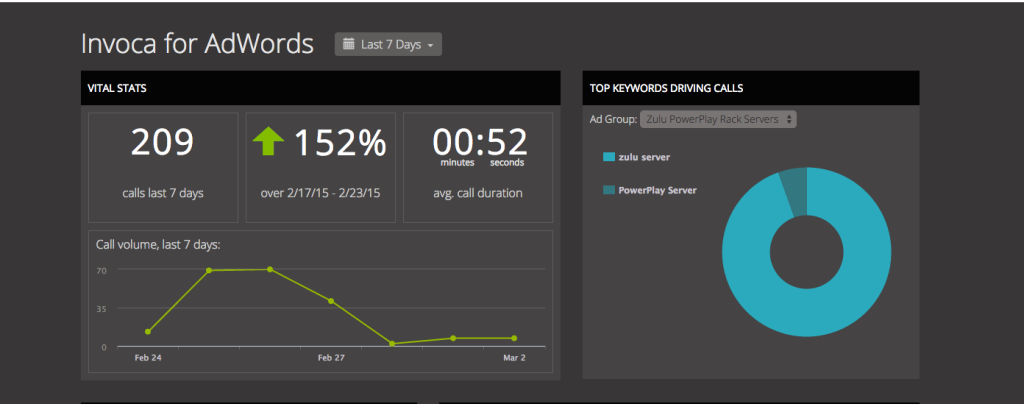Click the Mar 2 data point on chart
Viewport: 1024px width, 404px height.
click(x=514, y=338)
